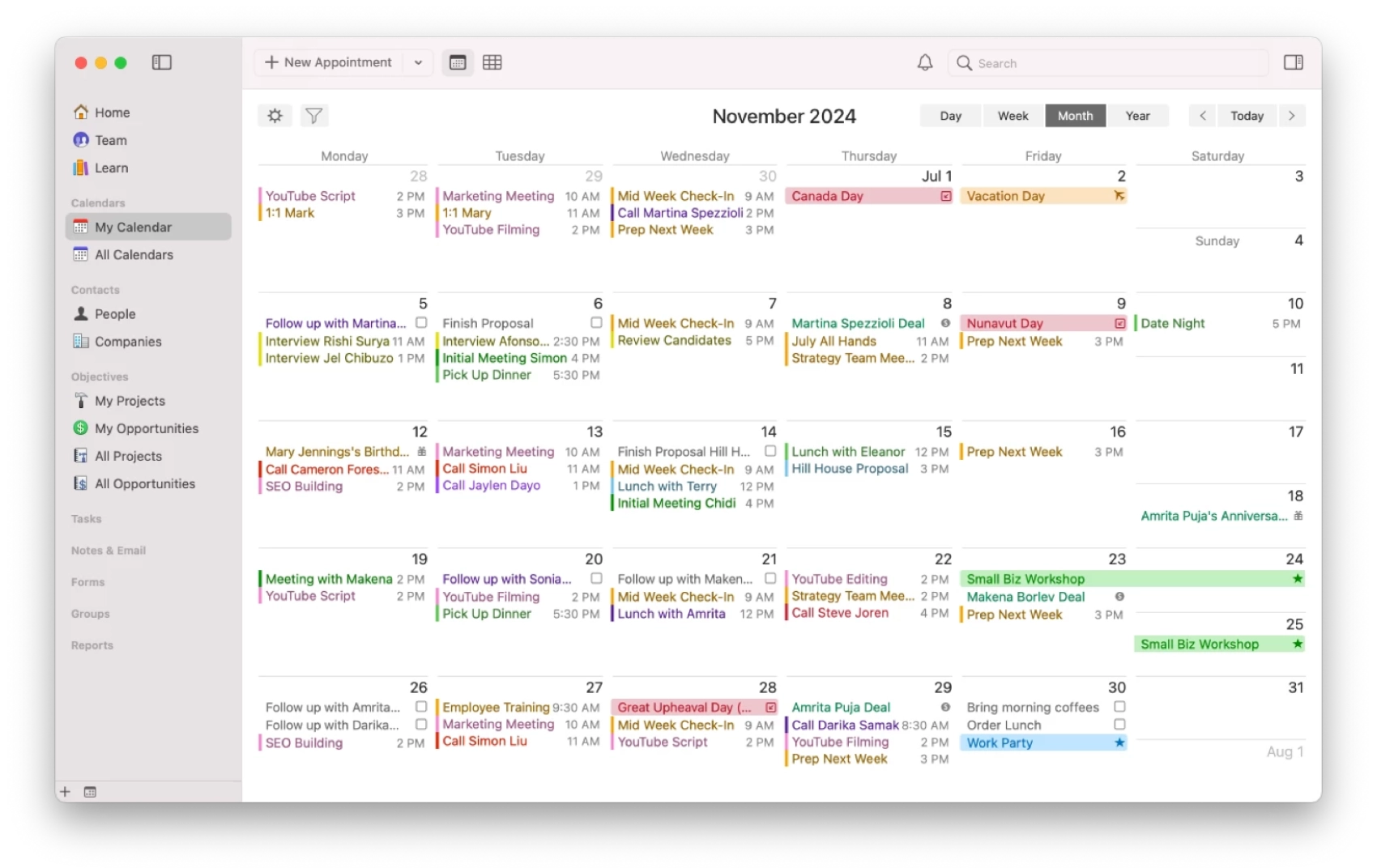Viewport: 1377px width, 868px height.
Task: Open New Appointment dropdown arrow
Action: click(x=418, y=62)
